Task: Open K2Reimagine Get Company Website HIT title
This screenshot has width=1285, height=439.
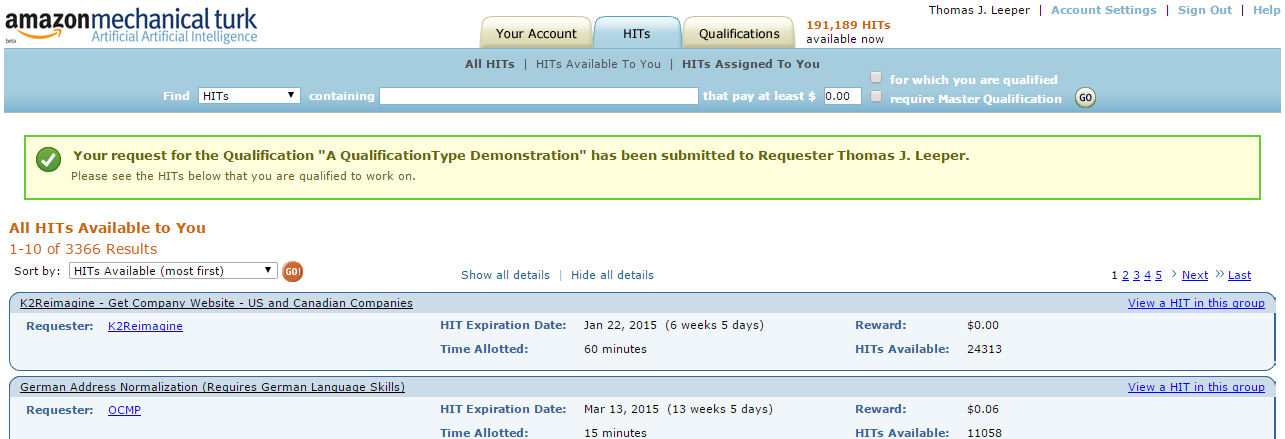Action: (216, 303)
